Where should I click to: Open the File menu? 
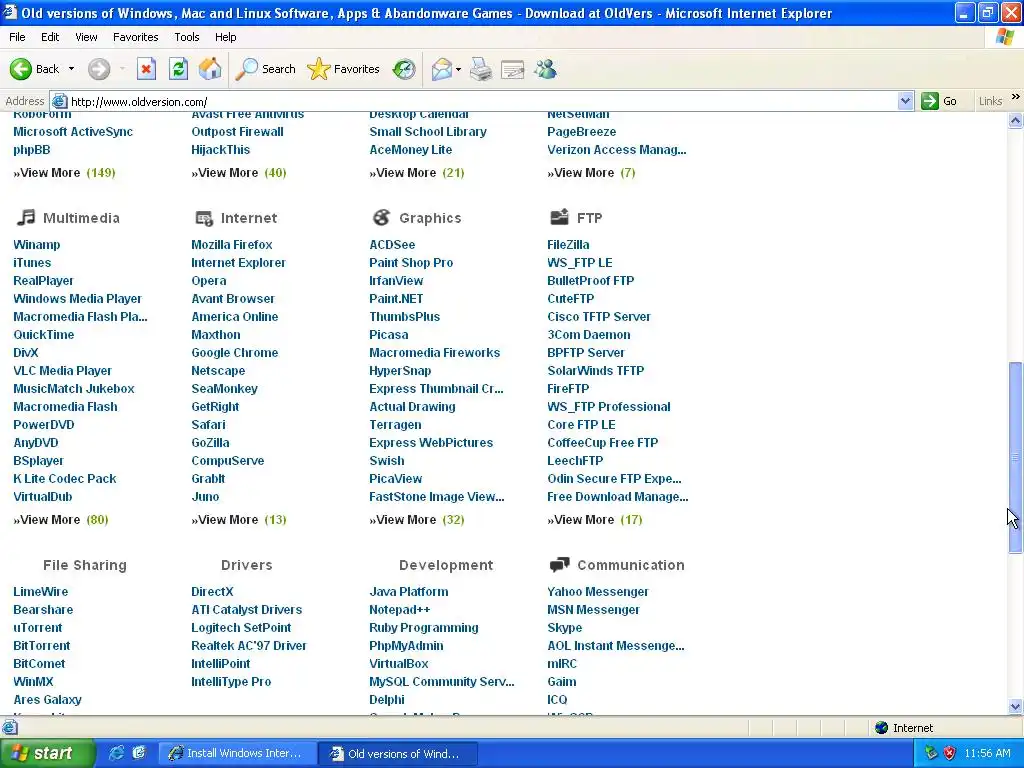click(17, 37)
